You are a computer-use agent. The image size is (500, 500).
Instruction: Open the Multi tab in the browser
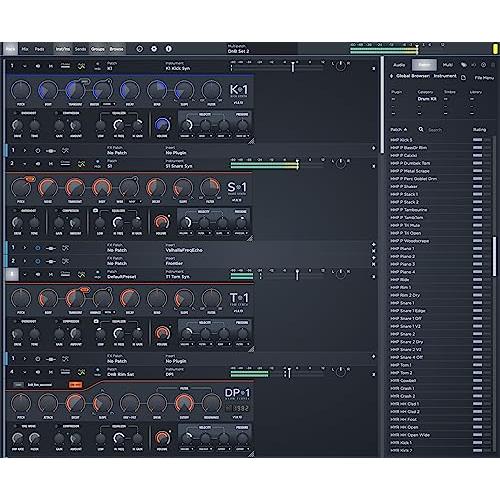pyautogui.click(x=447, y=65)
